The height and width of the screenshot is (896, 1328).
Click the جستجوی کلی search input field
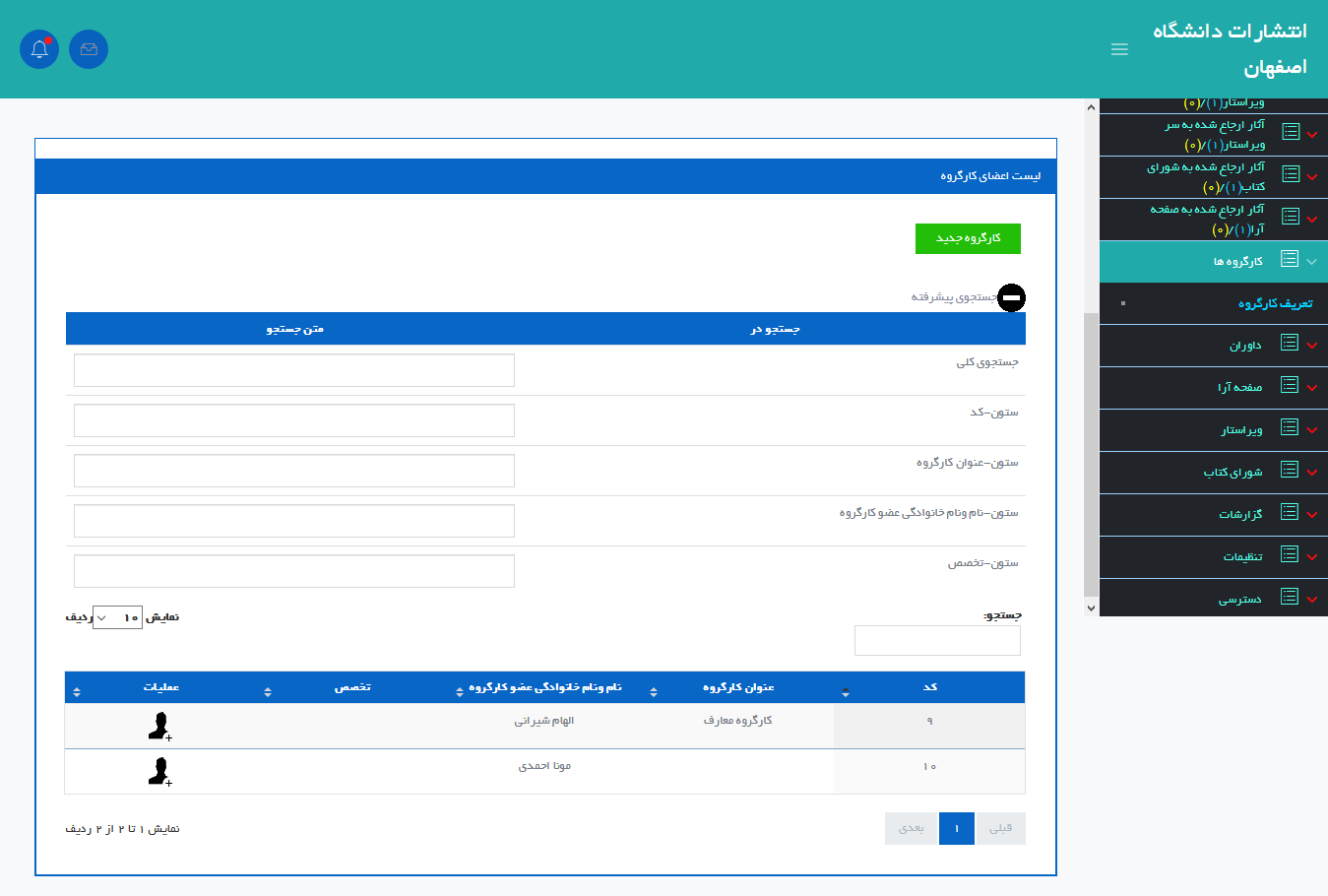[294, 370]
